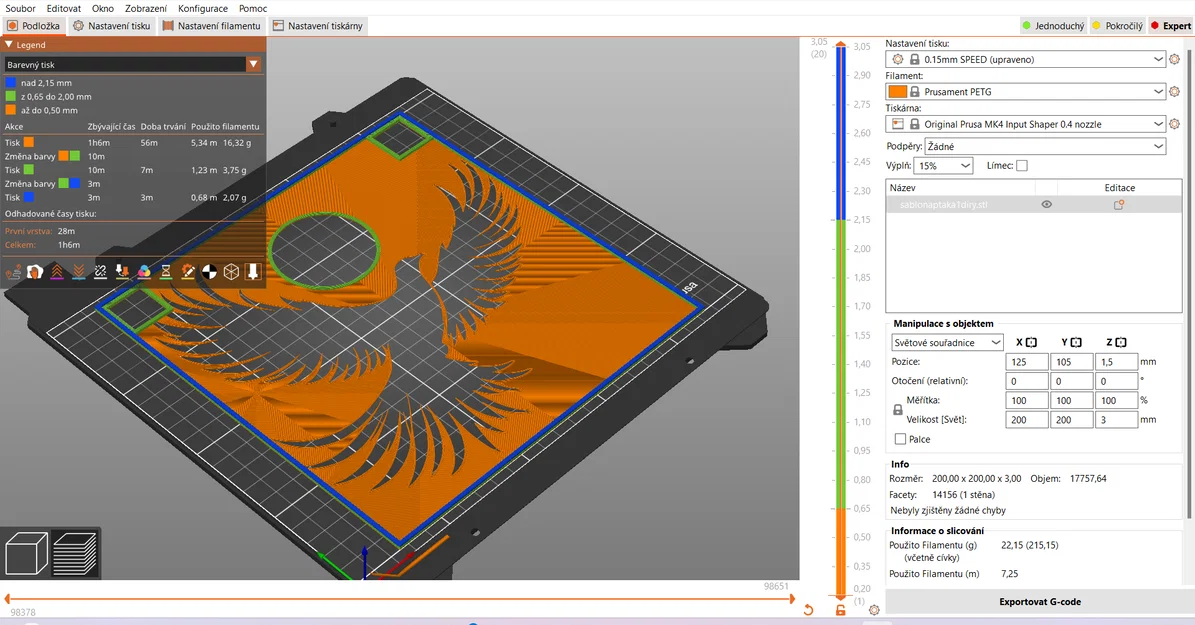
Task: Toggle deretractions icon with downward chevrons
Action: click(x=78, y=272)
